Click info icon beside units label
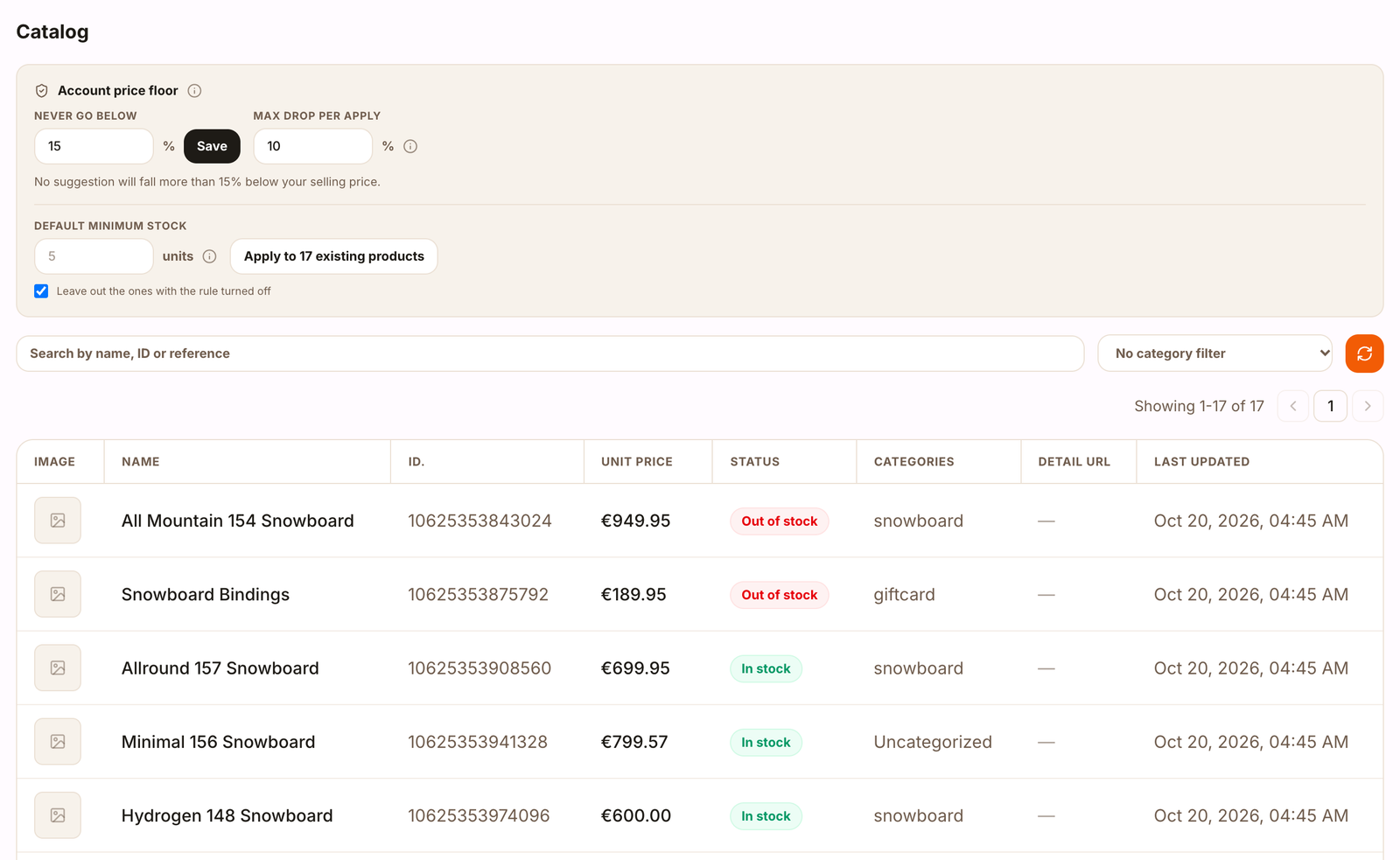The height and width of the screenshot is (860, 1400). (x=209, y=256)
